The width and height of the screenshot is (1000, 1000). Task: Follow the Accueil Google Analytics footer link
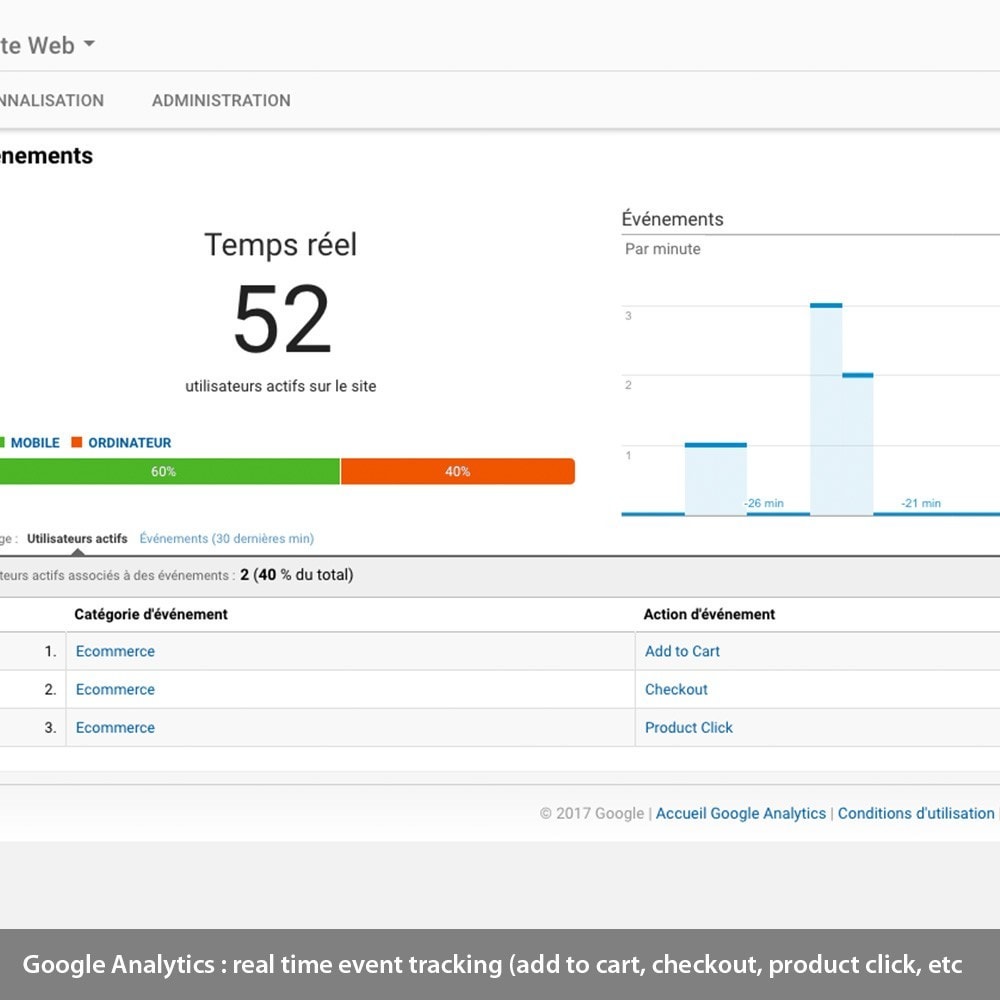740,813
